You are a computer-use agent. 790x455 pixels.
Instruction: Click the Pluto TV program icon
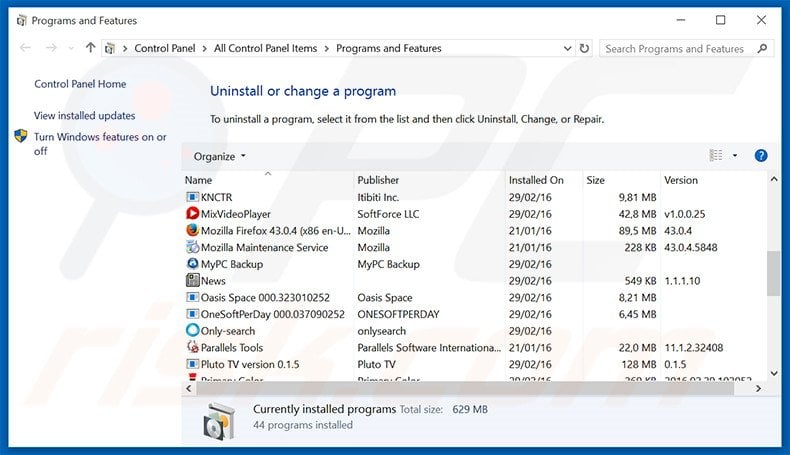[192, 364]
